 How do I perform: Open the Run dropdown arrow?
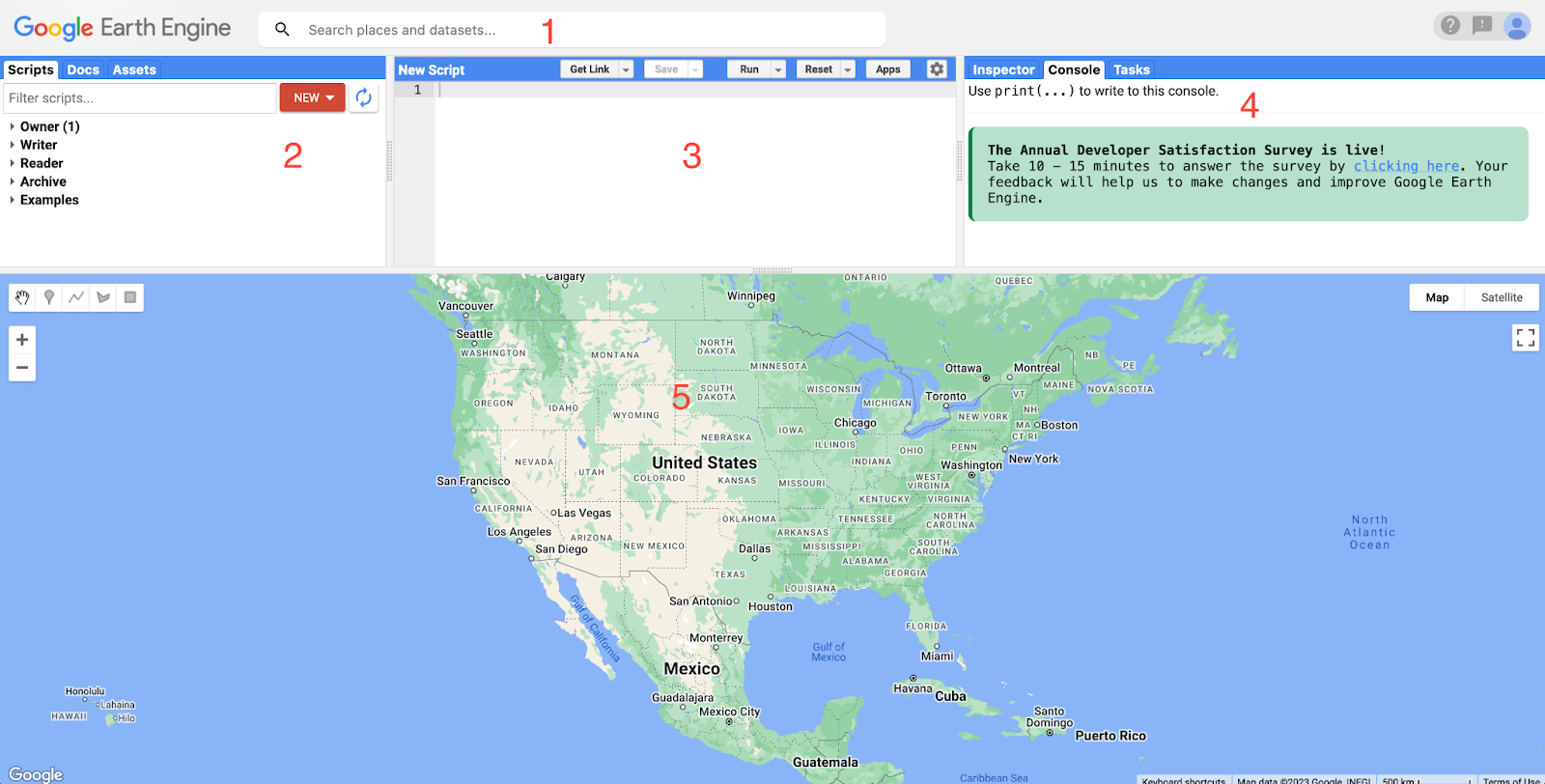point(778,70)
